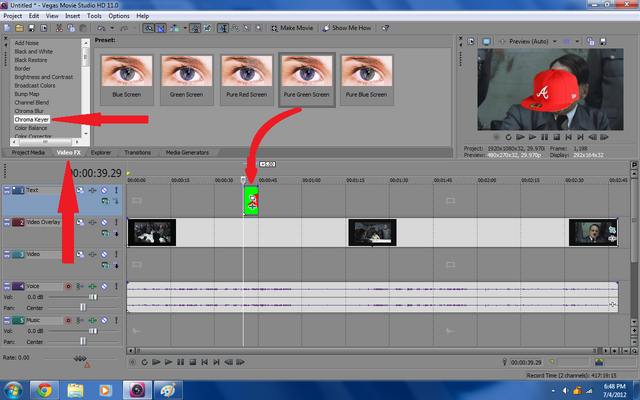This screenshot has height=400, width=640.
Task: Toggle Lock Envelopes to Events button
Action: click(x=195, y=28)
